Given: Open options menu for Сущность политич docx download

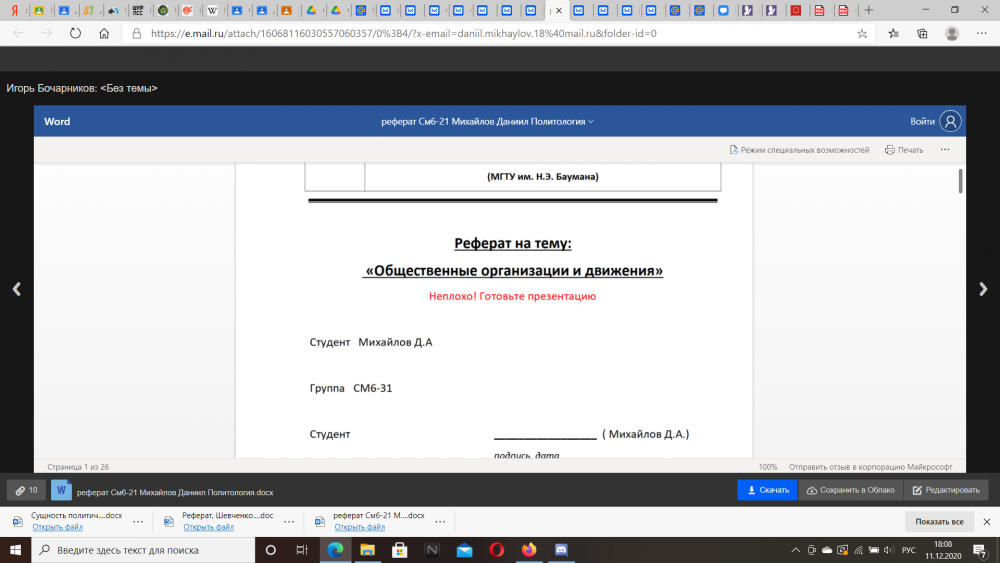Looking at the screenshot, I should (x=137, y=521).
